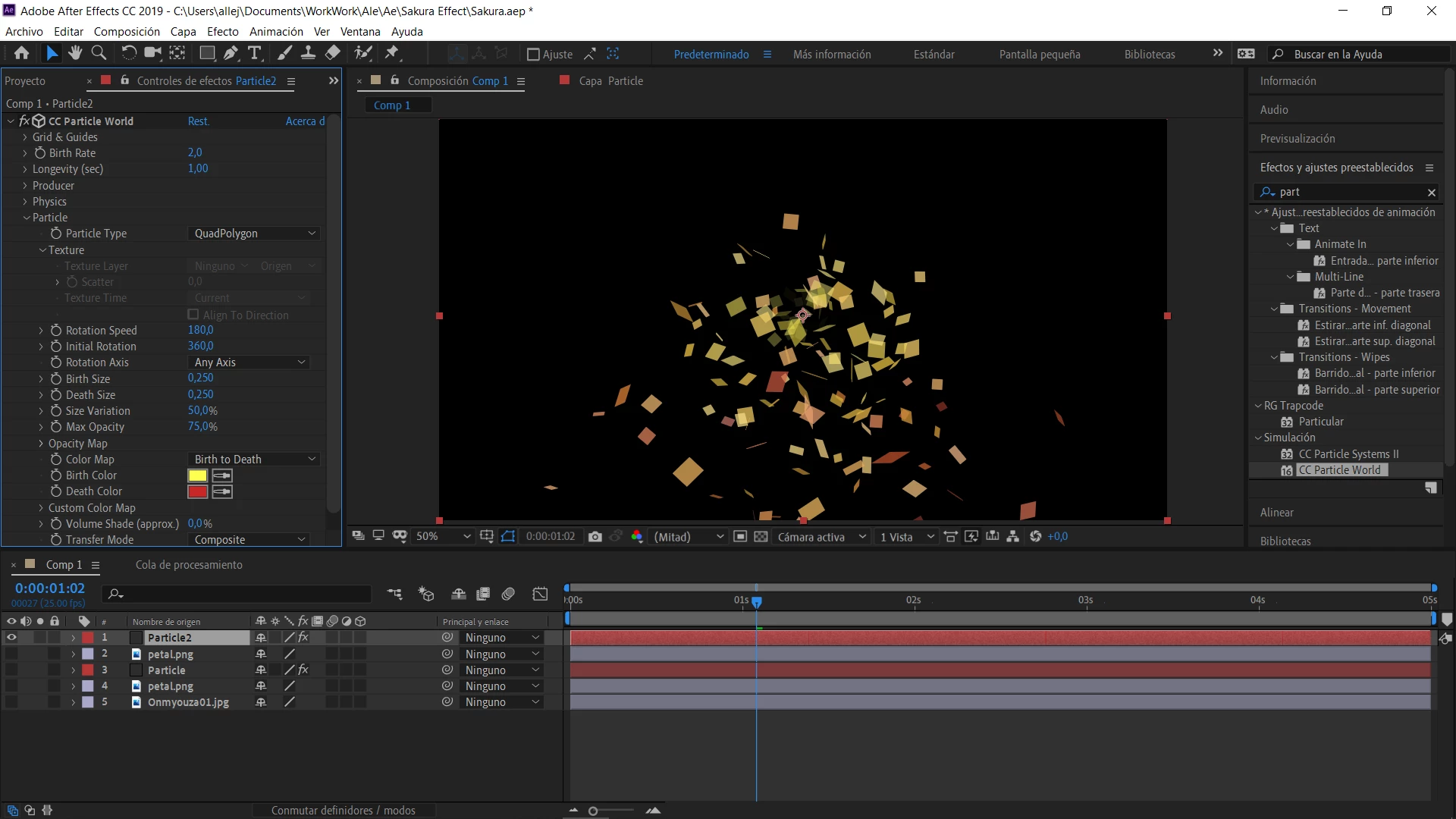This screenshot has height=819, width=1456.
Task: Select the Hand tool
Action: pyautogui.click(x=74, y=53)
